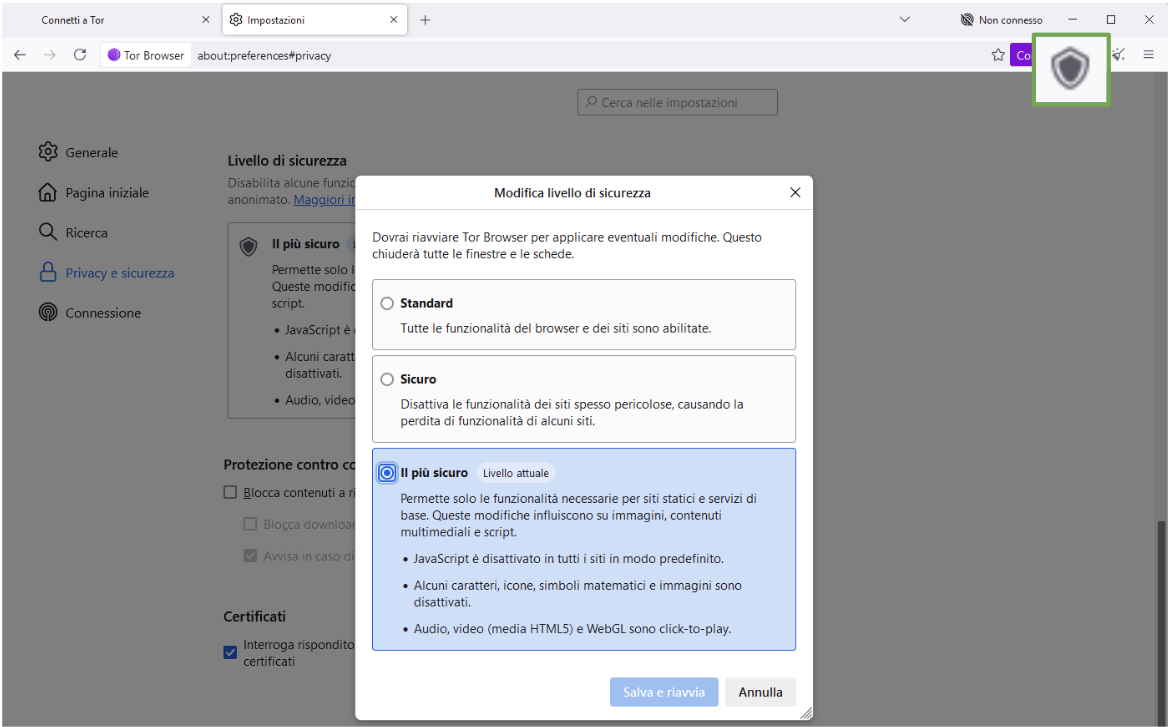
Task: Bookmark the page with the star icon
Action: coord(997,55)
